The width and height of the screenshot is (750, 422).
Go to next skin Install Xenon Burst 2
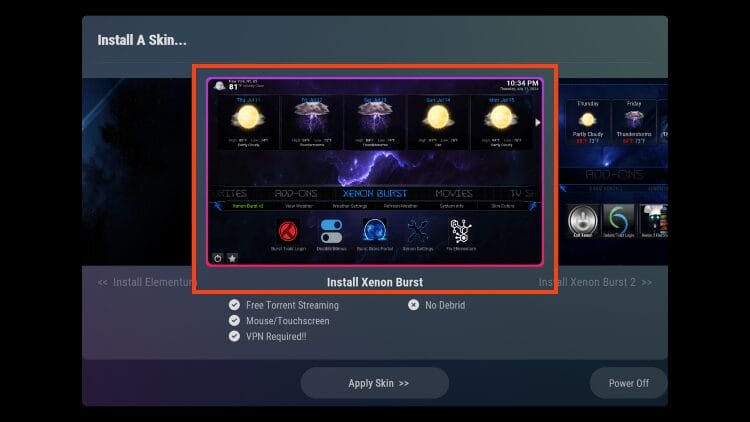(x=595, y=282)
